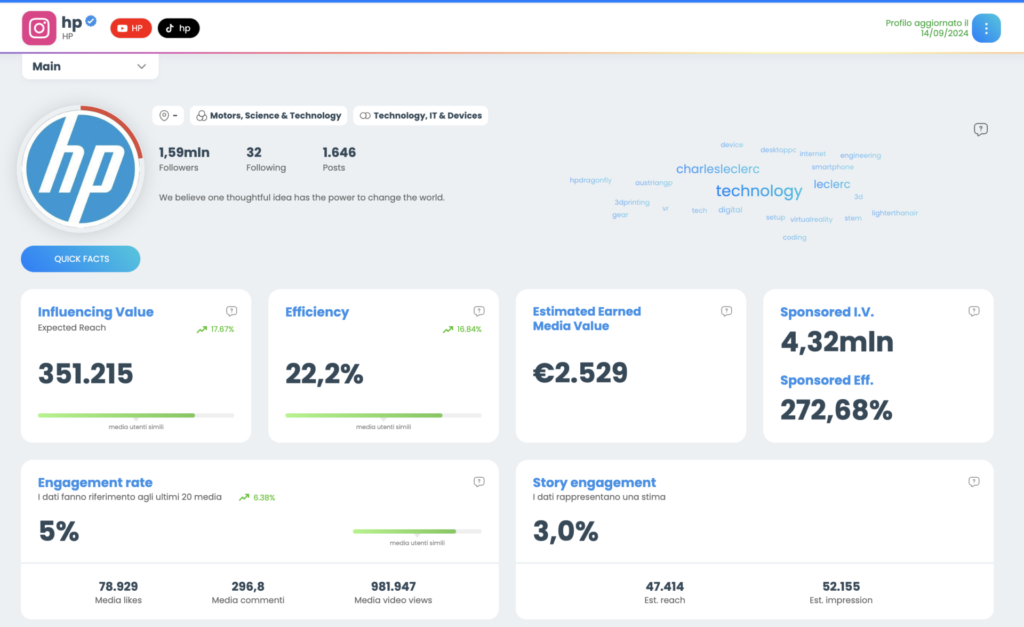Open help icon beside the word cloud

click(x=980, y=129)
